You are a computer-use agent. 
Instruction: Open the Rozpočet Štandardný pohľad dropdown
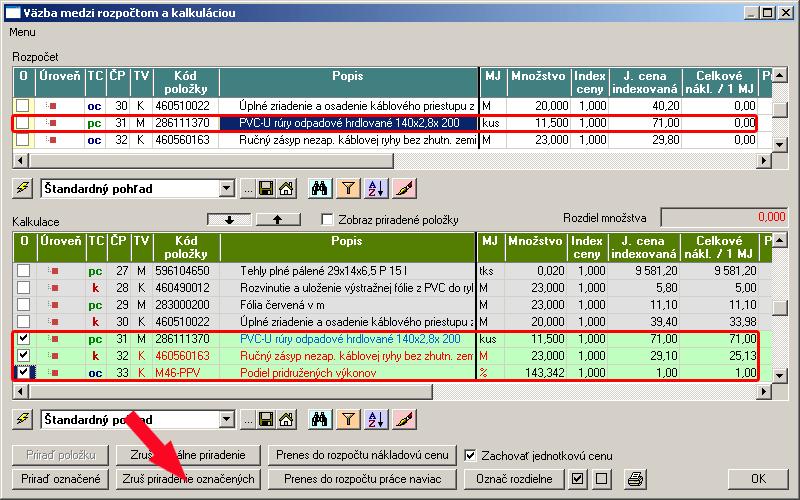tap(227, 189)
